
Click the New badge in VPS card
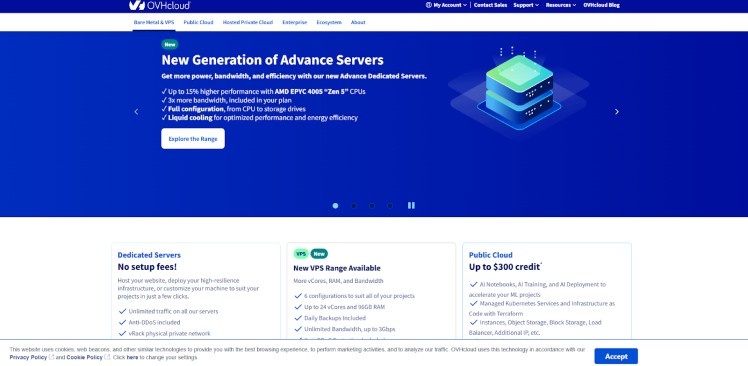tap(319, 254)
